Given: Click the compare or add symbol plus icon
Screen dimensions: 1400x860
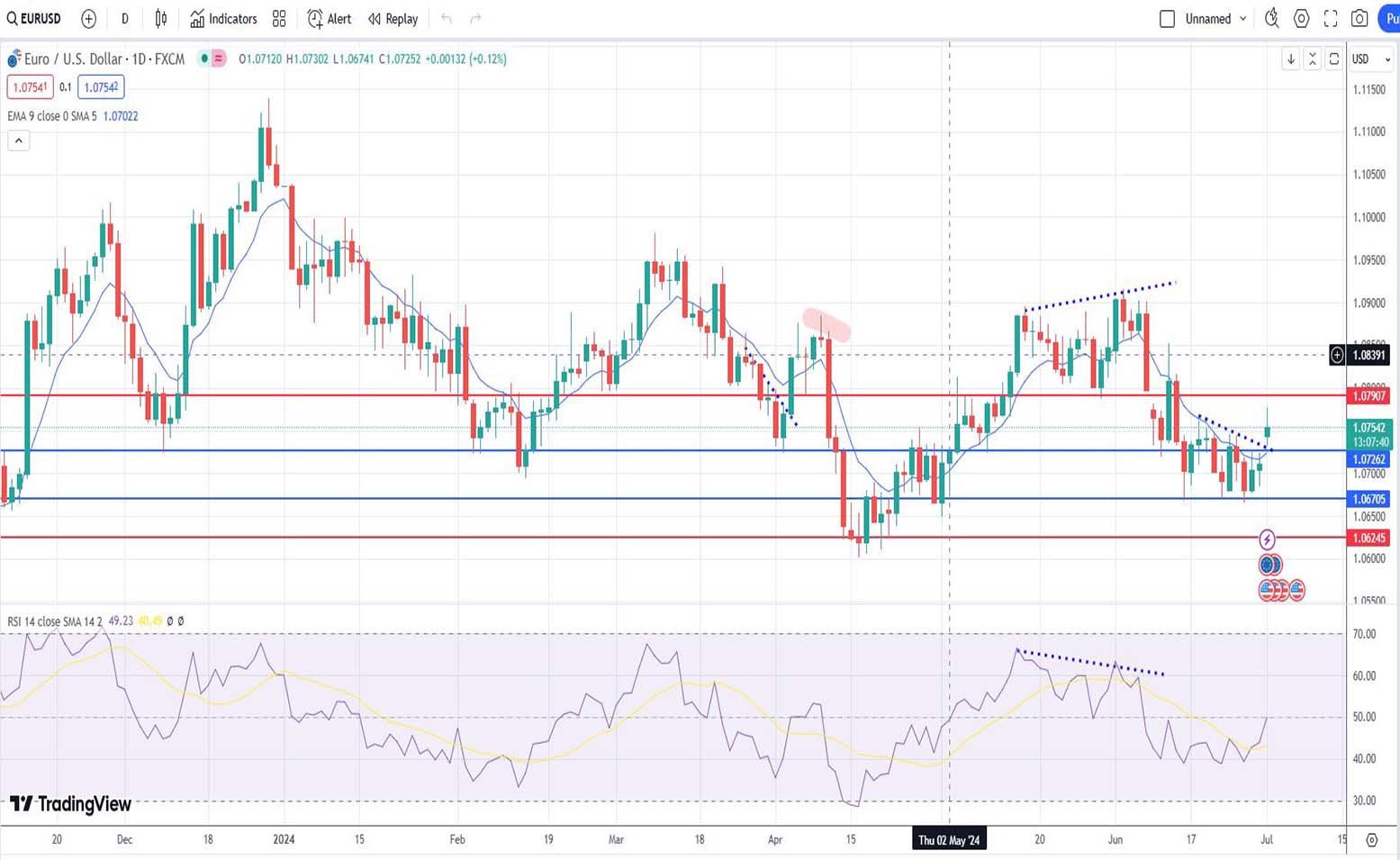Looking at the screenshot, I should point(88,18).
